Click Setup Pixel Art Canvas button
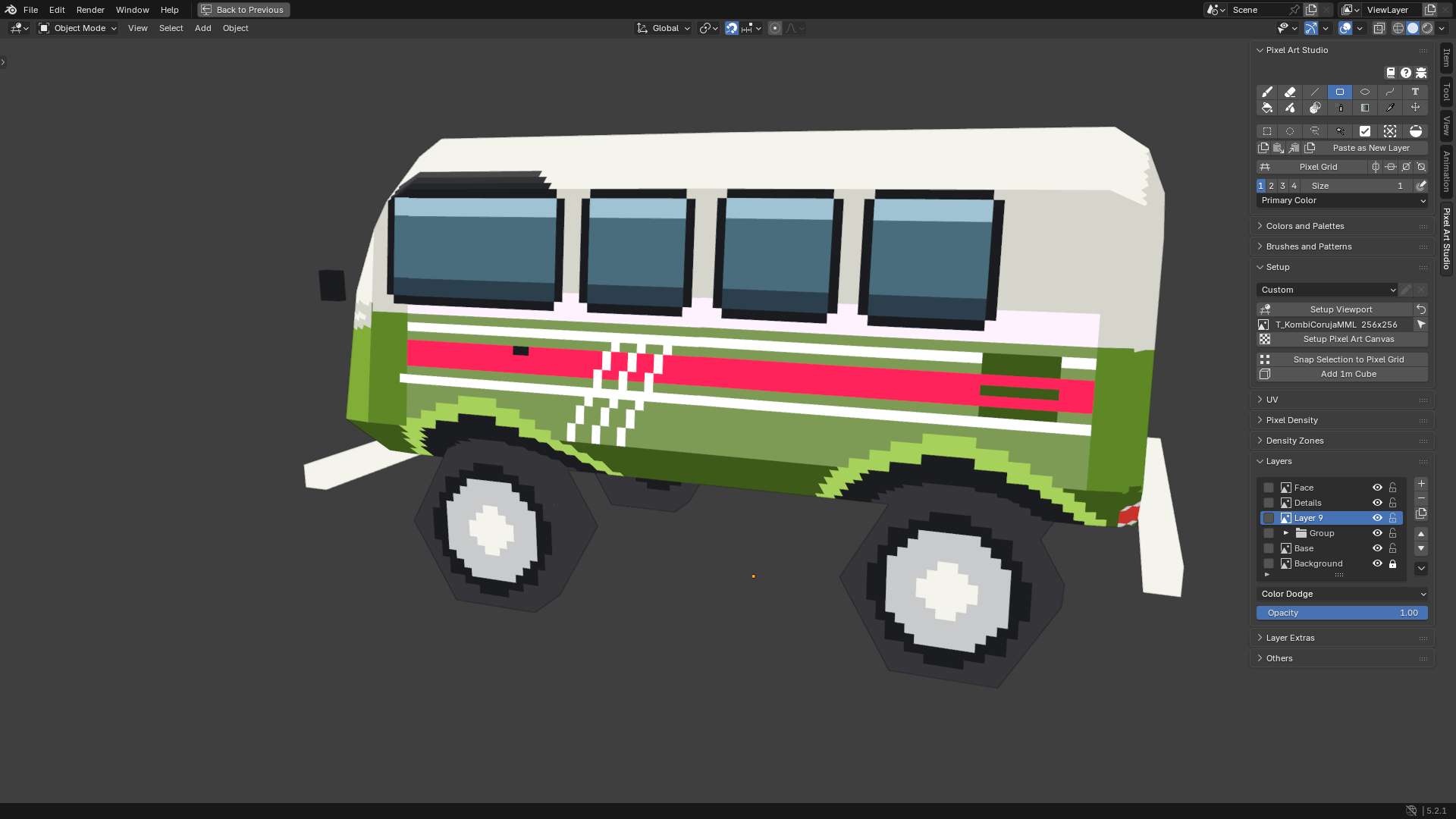 [x=1342, y=339]
